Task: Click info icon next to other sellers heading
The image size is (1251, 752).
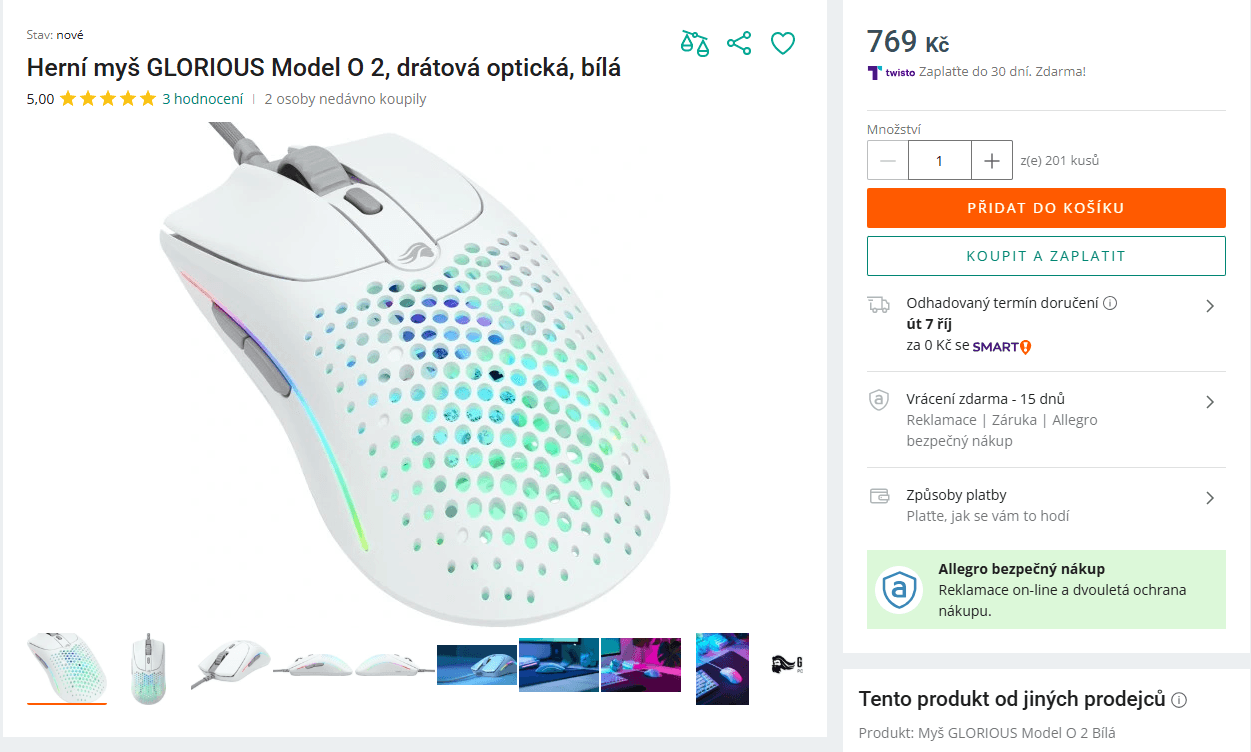Action: pyautogui.click(x=1179, y=699)
